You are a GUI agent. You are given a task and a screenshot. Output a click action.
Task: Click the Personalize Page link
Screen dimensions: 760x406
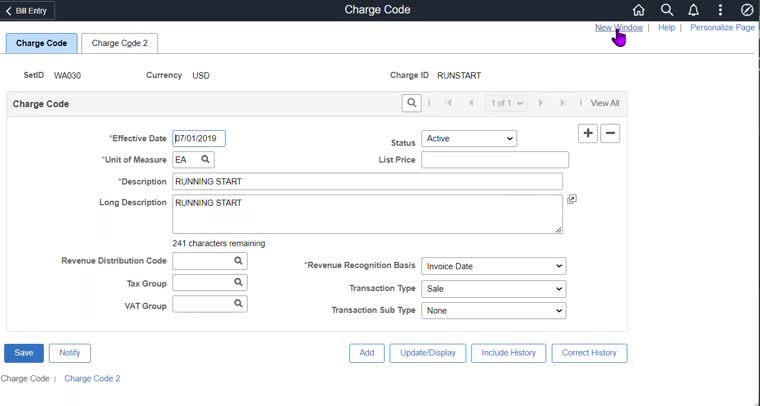[x=722, y=28]
